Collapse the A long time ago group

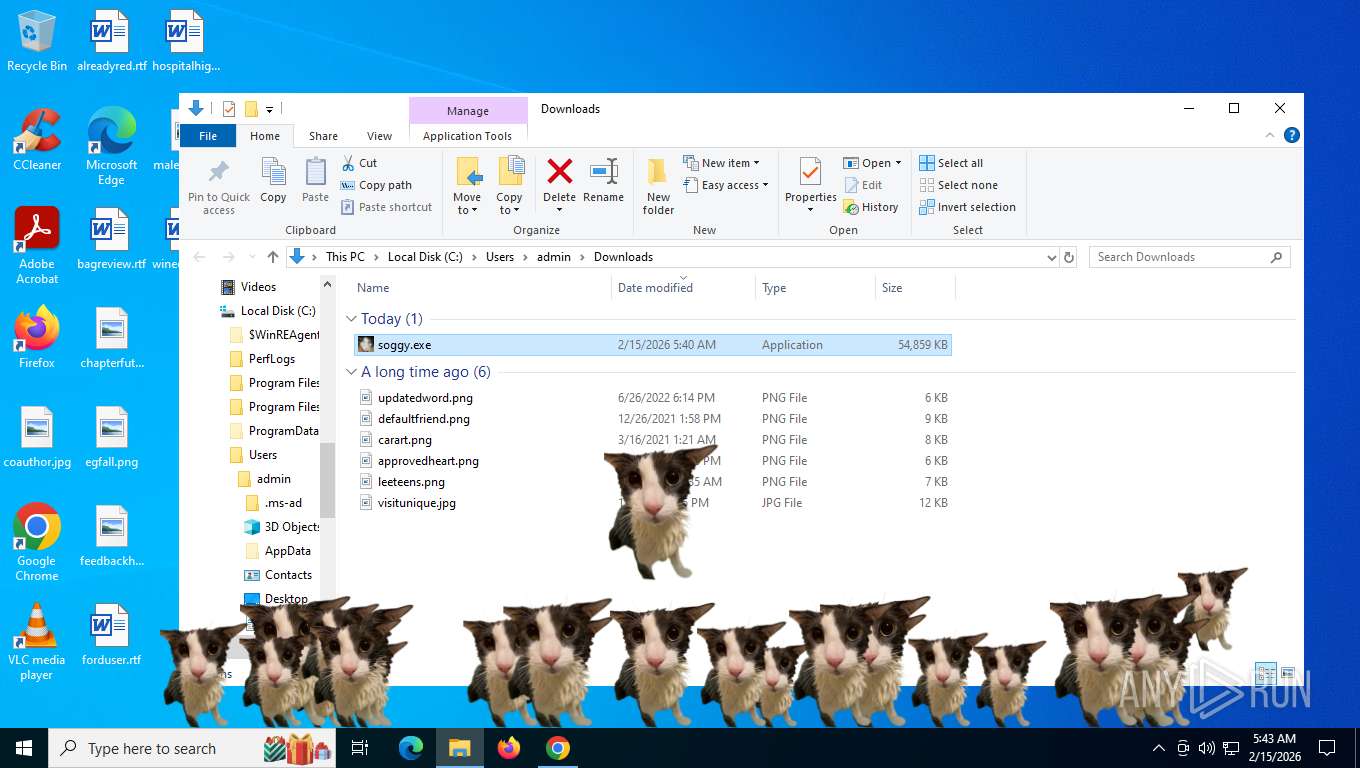[351, 372]
